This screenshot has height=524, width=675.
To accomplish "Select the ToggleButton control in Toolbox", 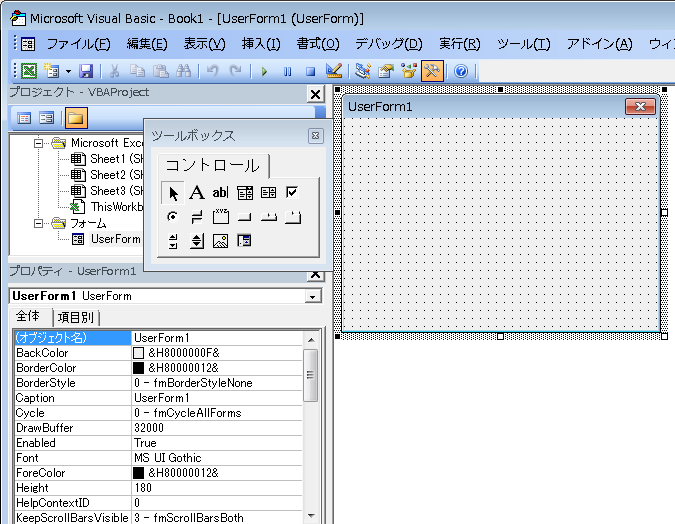I will click(197, 217).
